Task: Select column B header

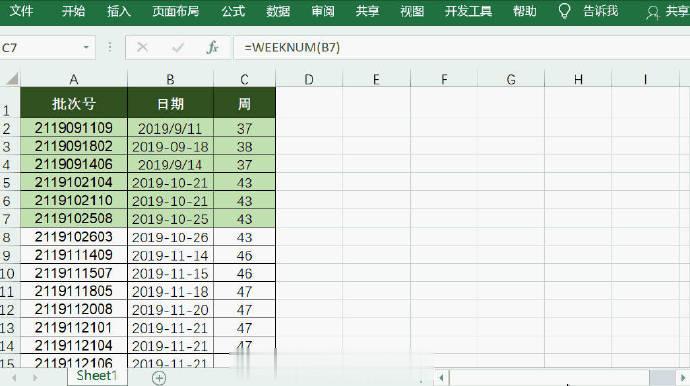Action: coord(170,79)
